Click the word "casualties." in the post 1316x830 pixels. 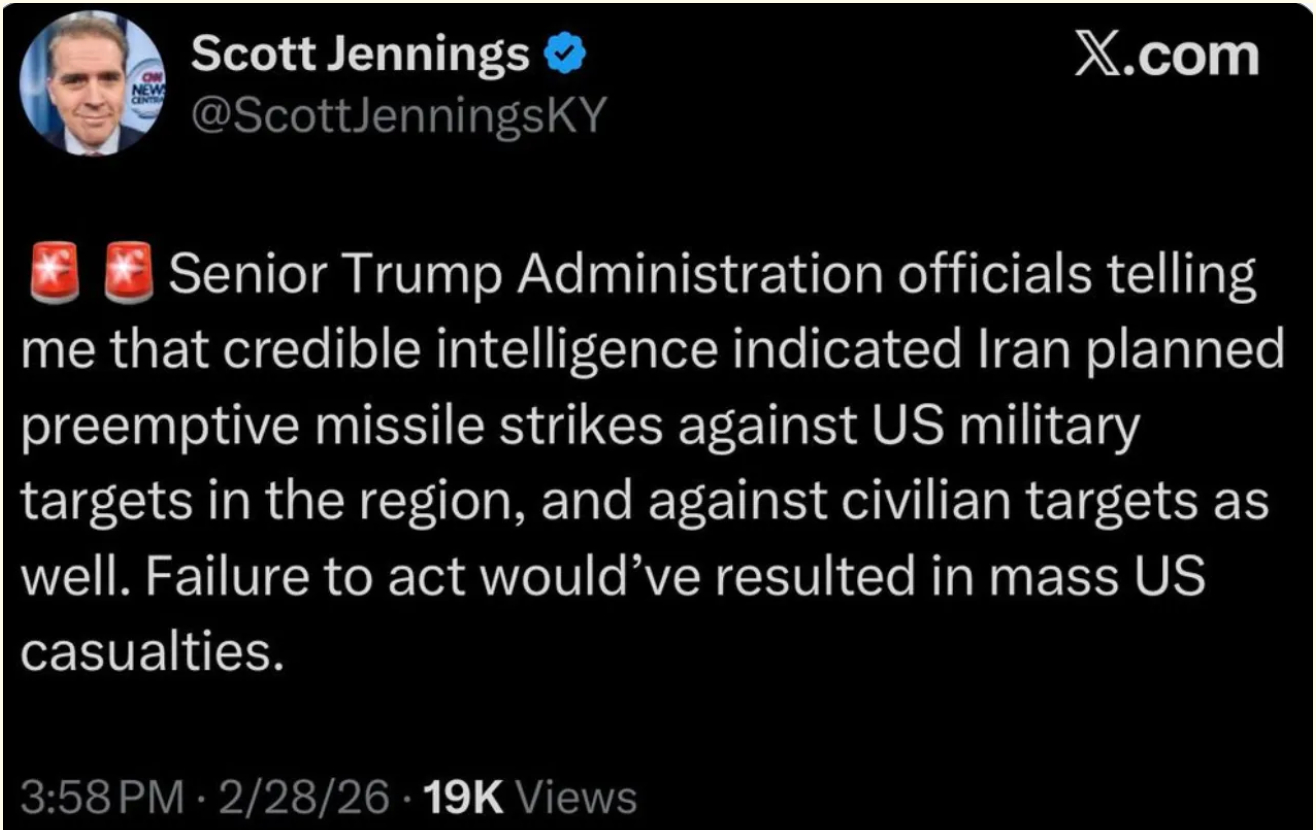tap(146, 651)
